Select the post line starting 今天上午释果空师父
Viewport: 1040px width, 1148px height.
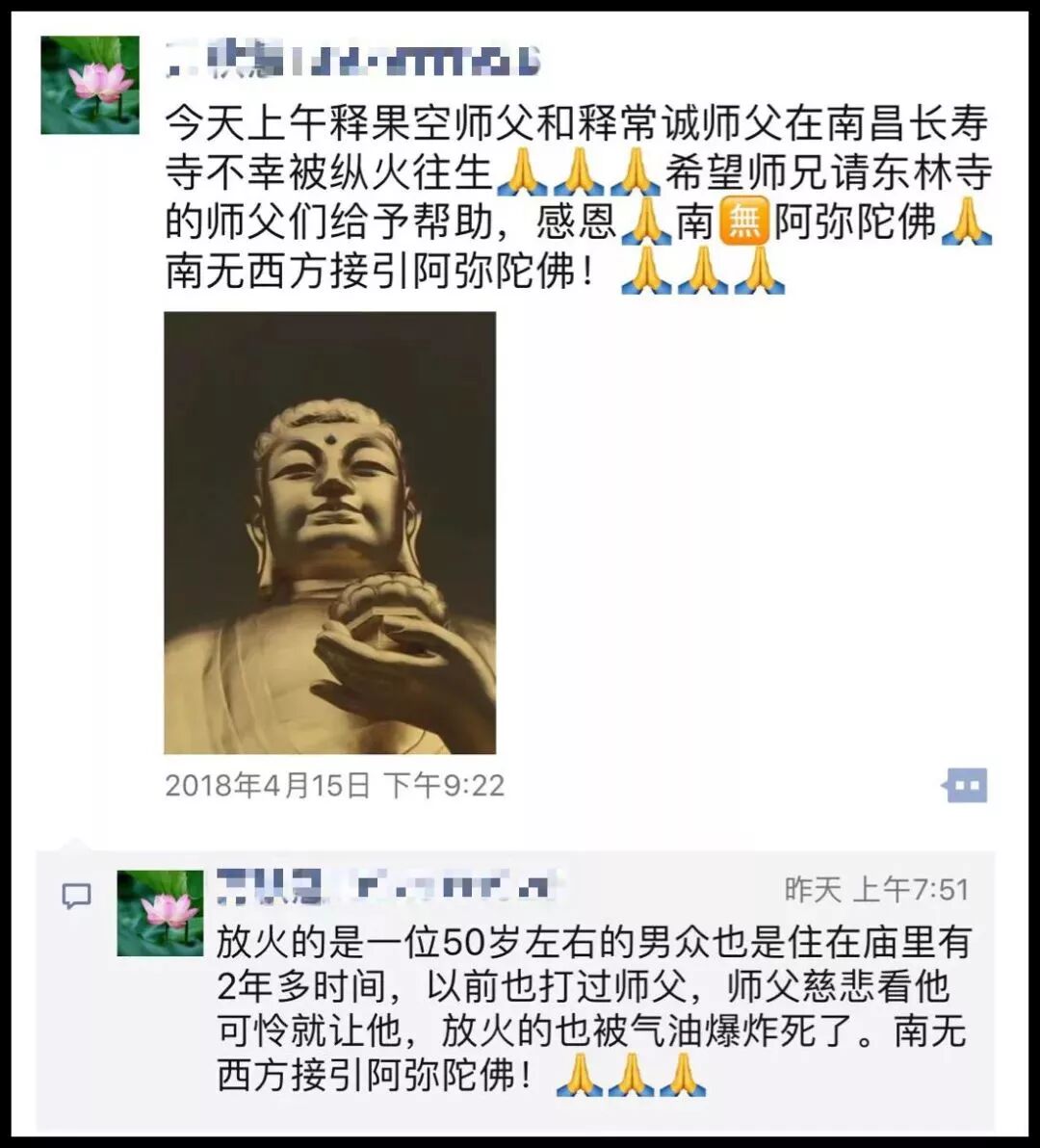tap(577, 123)
